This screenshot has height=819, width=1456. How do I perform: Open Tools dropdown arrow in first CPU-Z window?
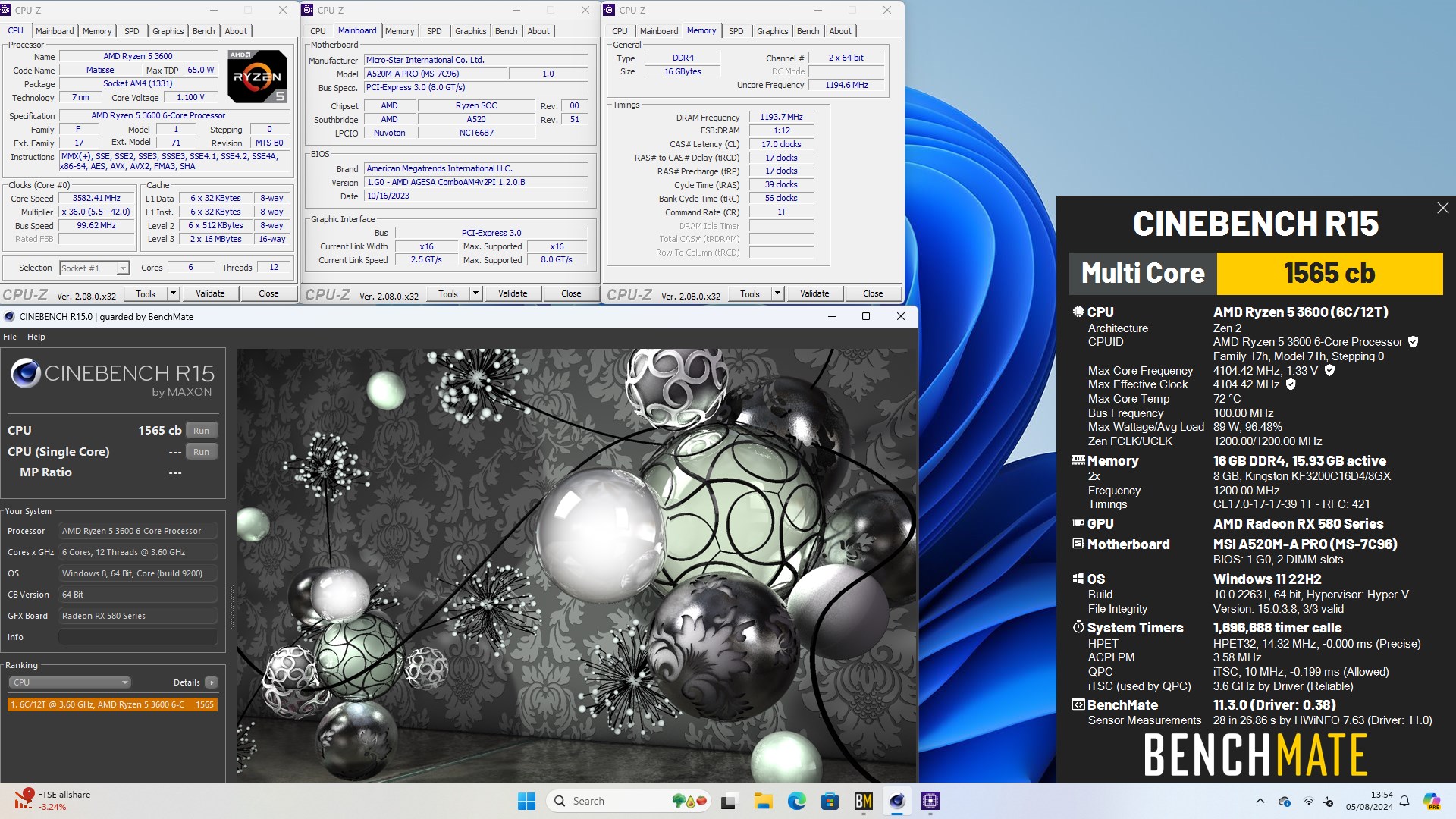(173, 293)
